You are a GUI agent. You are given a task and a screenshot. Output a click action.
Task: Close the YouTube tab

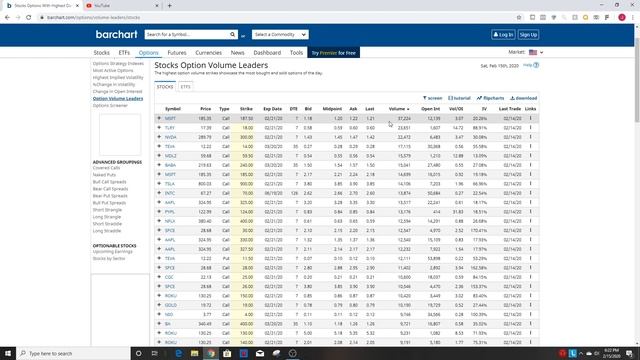click(157, 6)
